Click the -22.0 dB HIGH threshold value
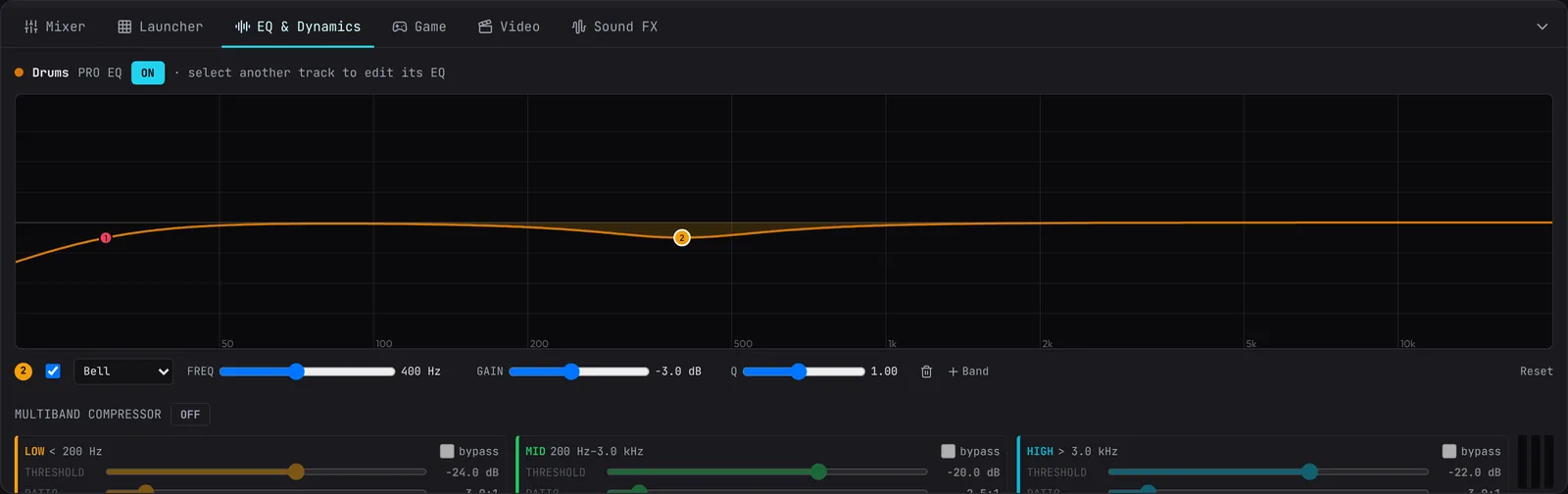Image resolution: width=1568 pixels, height=494 pixels. pos(1474,472)
